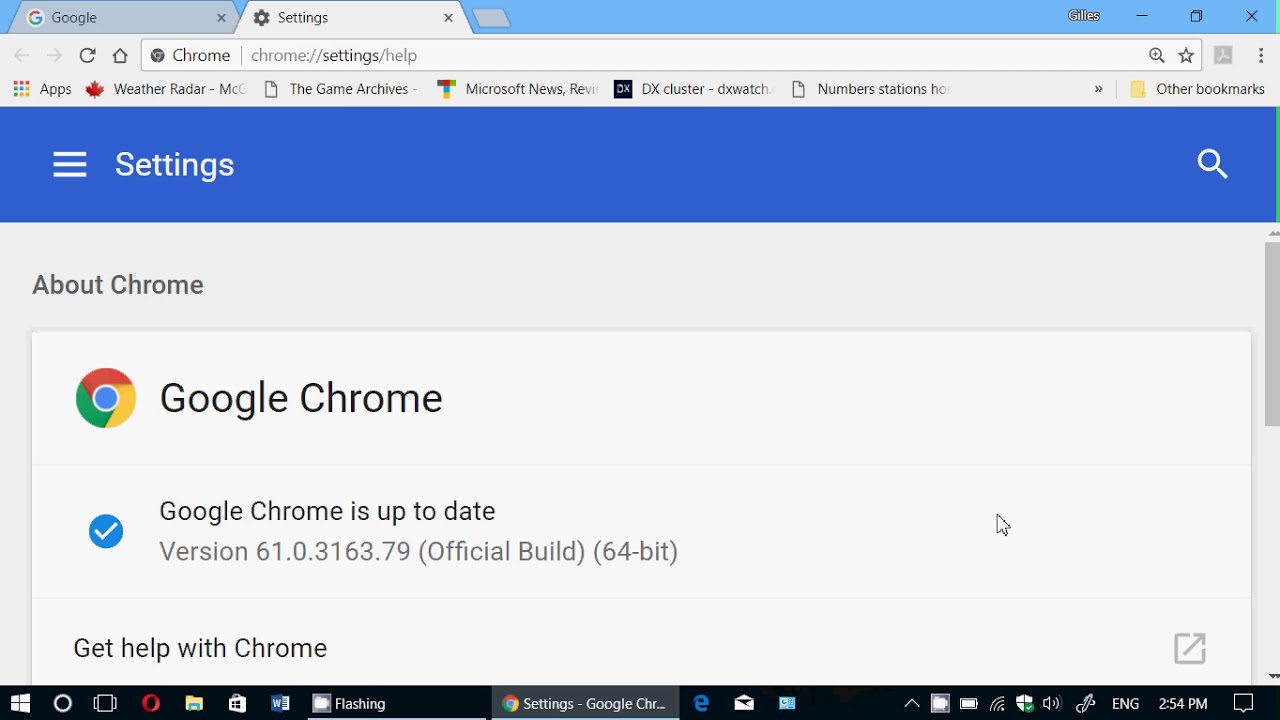
Task: Open The Game Archives bookmark
Action: point(341,89)
